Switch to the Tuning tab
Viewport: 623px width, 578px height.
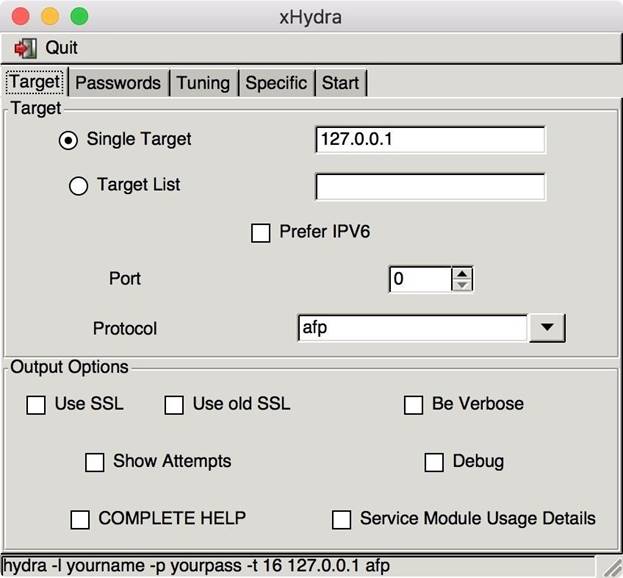[x=203, y=83]
